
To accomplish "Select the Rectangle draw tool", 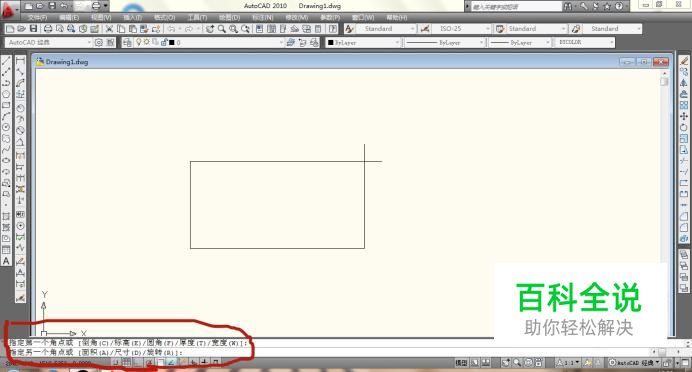I will coord(6,105).
